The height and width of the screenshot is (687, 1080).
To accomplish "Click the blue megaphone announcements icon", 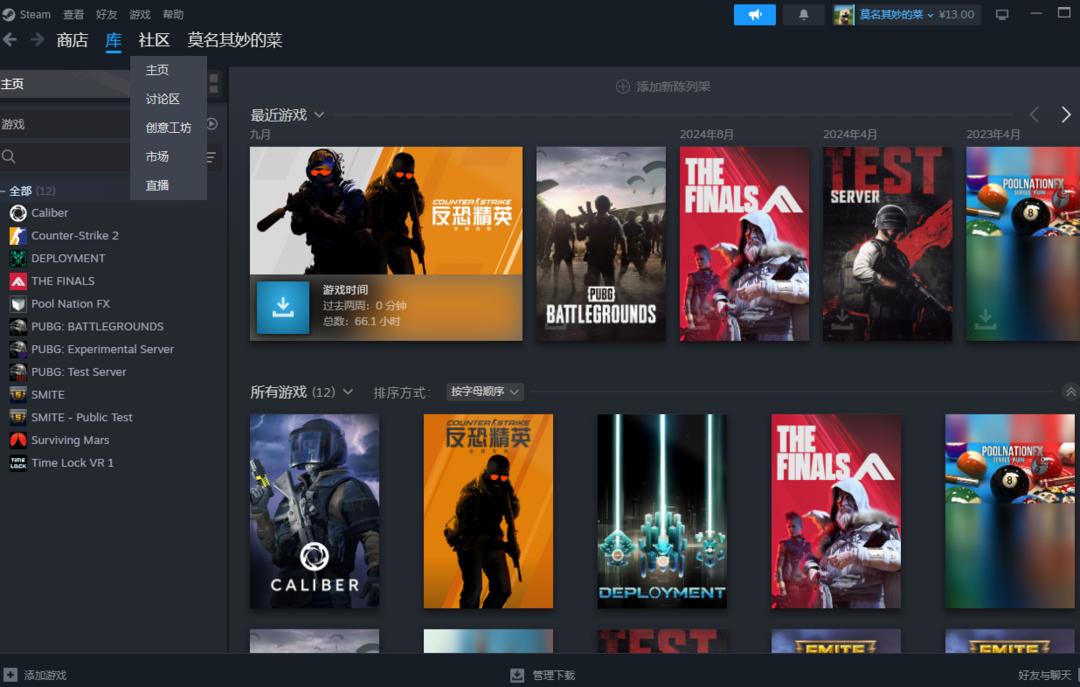I will (754, 15).
